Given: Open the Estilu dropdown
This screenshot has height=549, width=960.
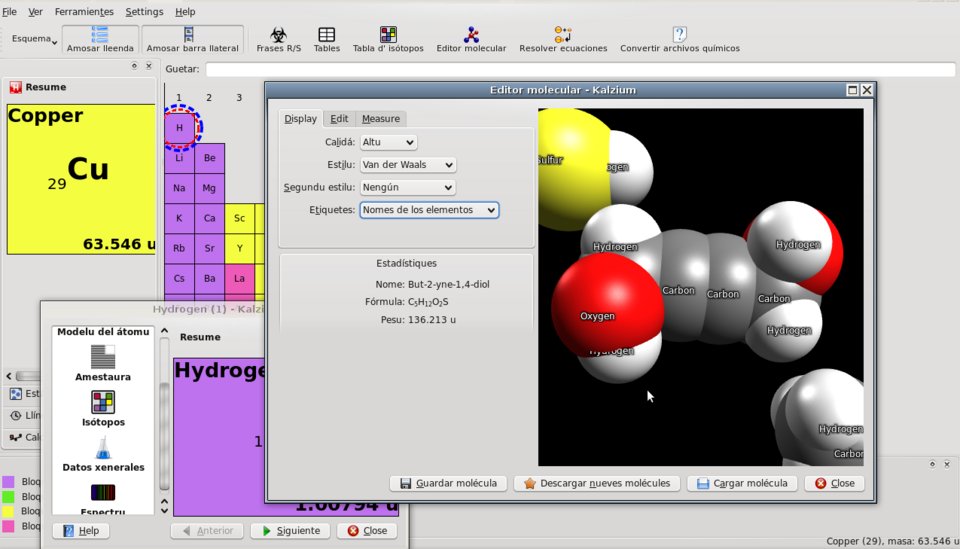Looking at the screenshot, I should tap(408, 165).
